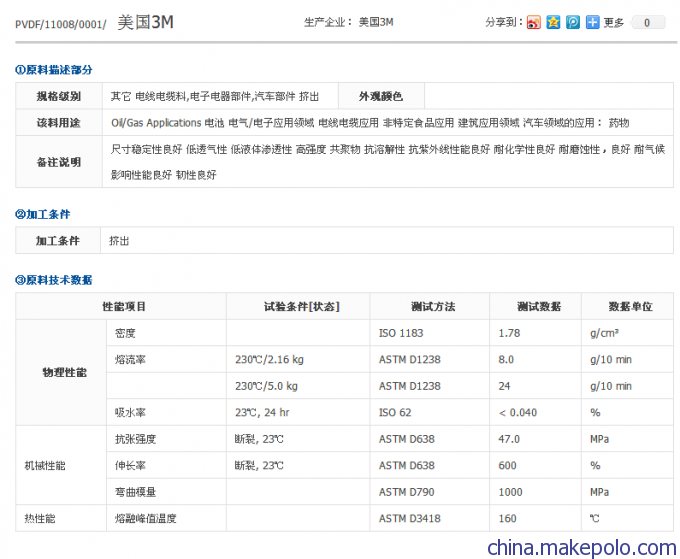Share to Sina Weibo icon
The height and width of the screenshot is (559, 680).
533,22
